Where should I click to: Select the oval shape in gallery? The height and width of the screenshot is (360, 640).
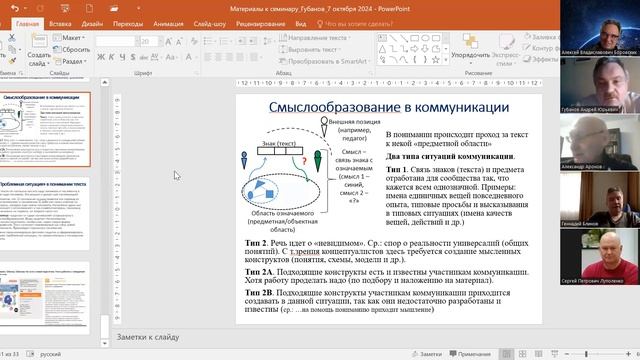(x=425, y=38)
